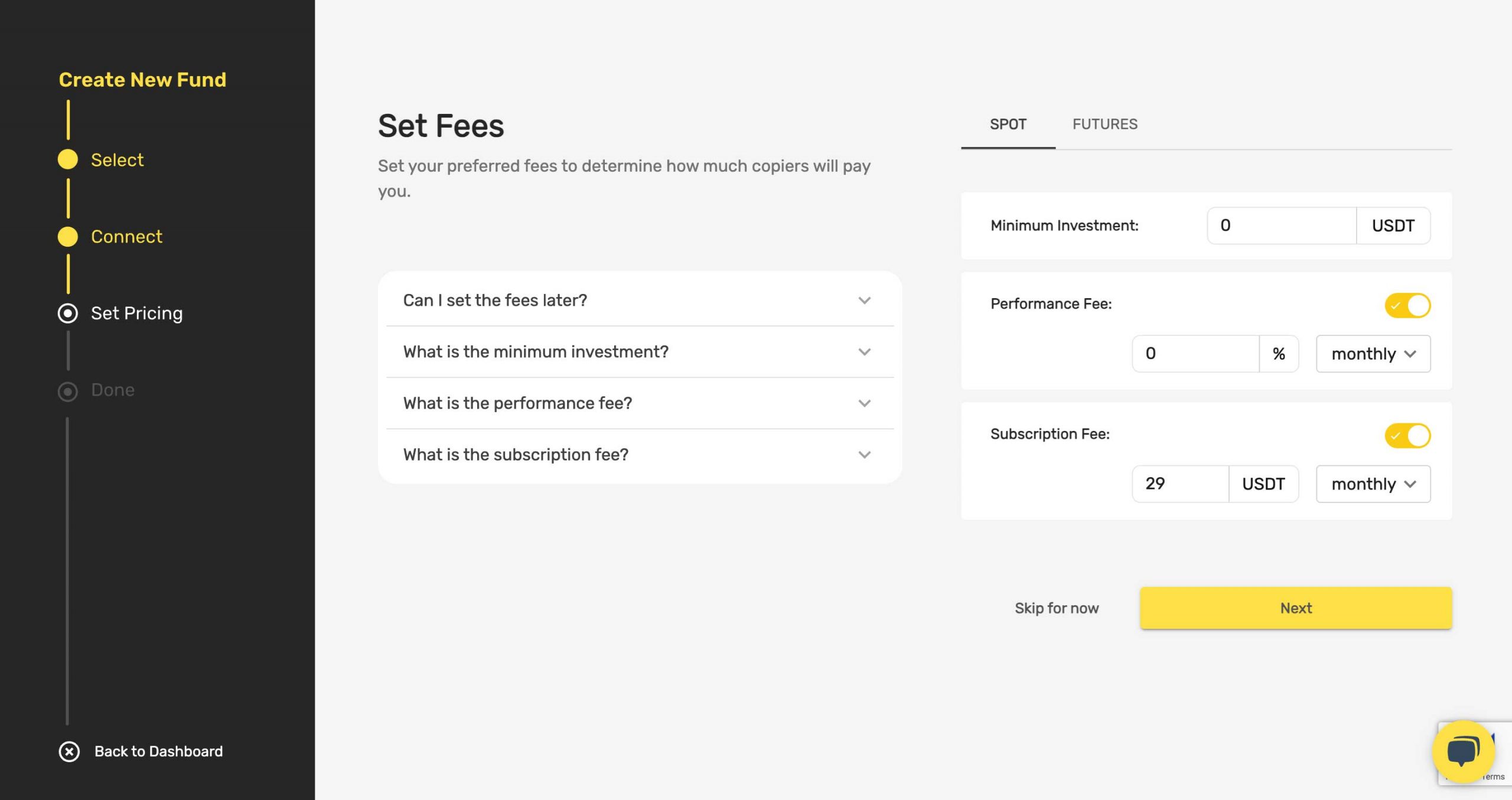Expand the 'What is the minimum investment?' section

click(639, 351)
